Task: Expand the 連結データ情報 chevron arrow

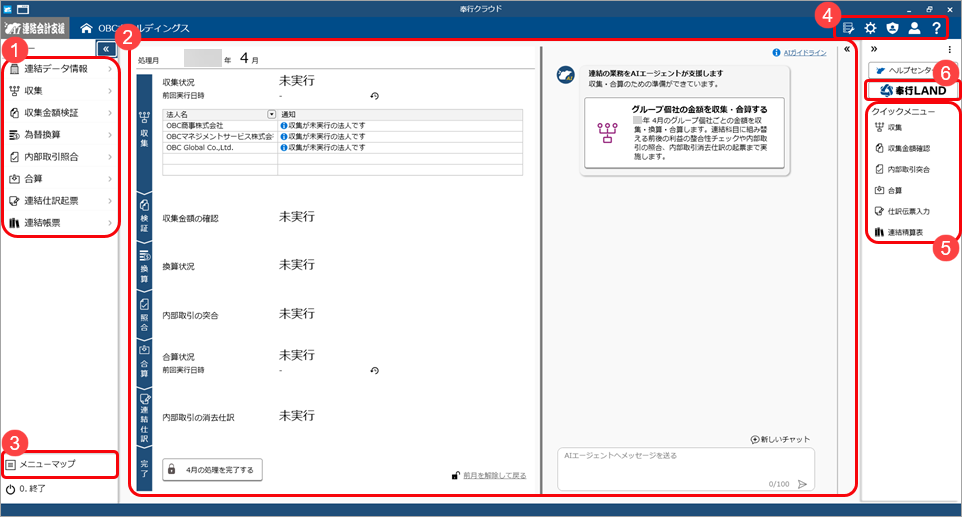Action: 110,69
